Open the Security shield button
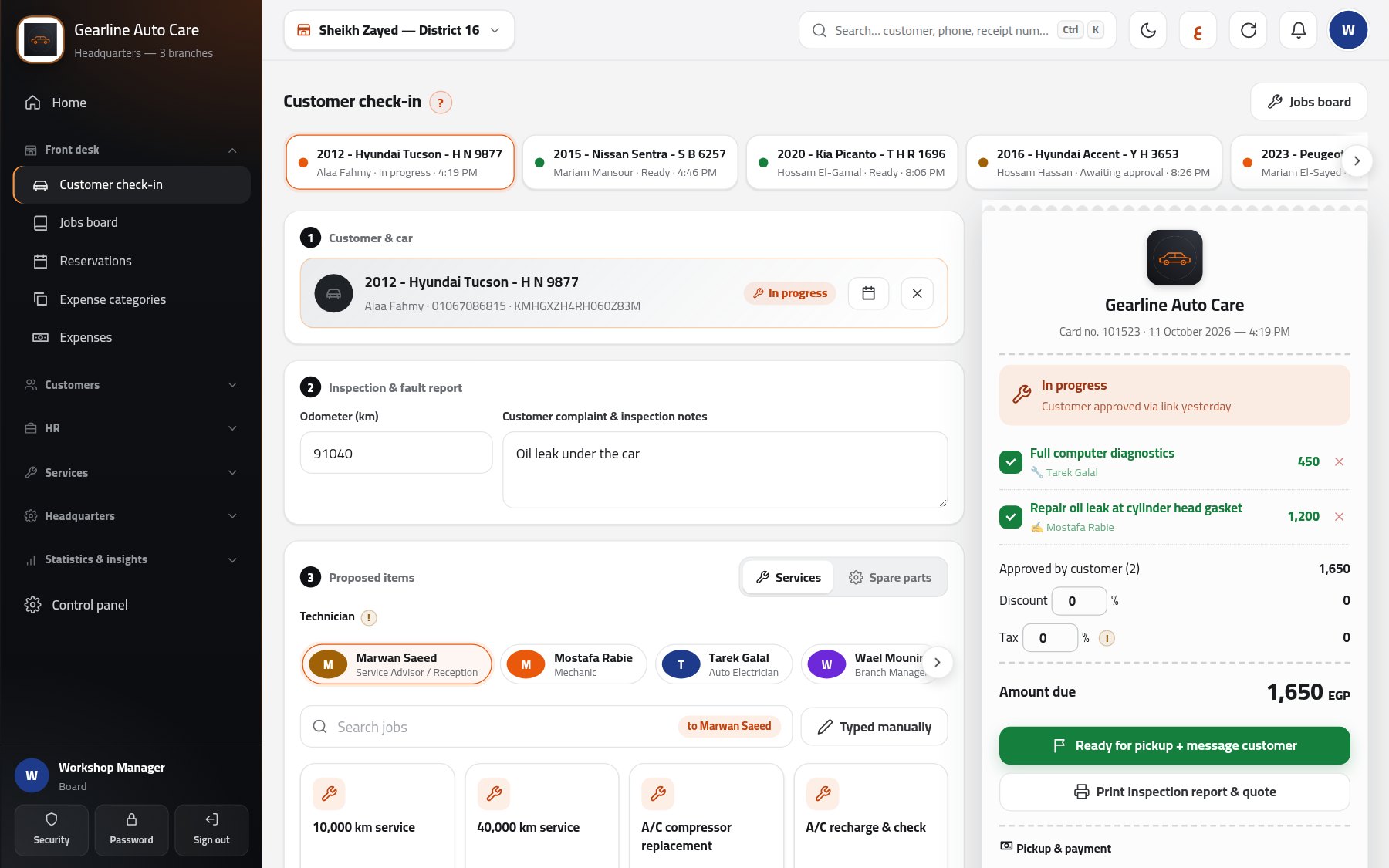The width and height of the screenshot is (1389, 868). click(52, 829)
